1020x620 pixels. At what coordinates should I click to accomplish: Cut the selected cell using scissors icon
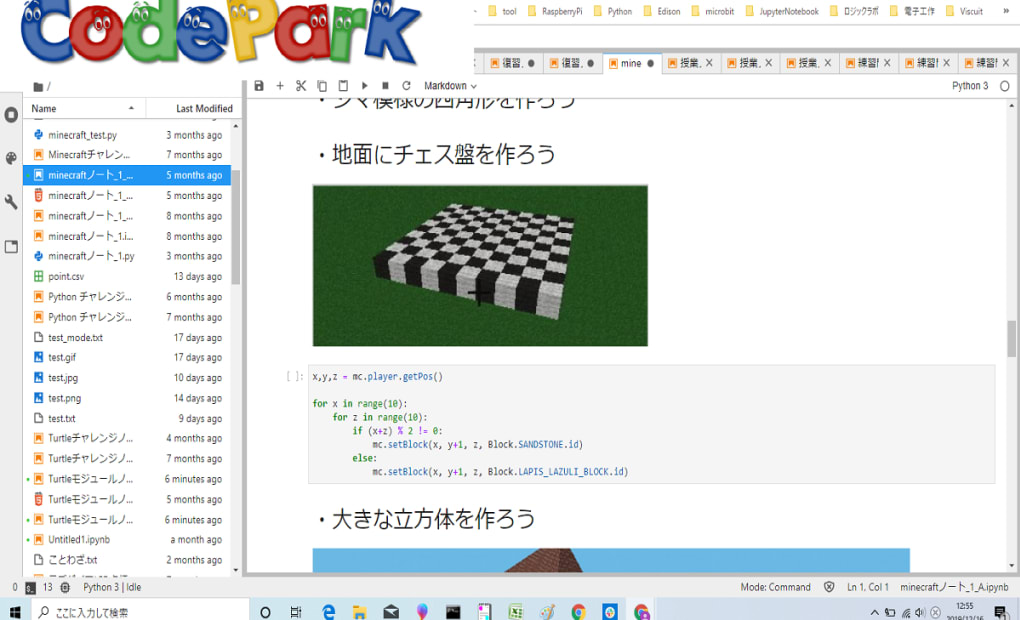pyautogui.click(x=300, y=86)
